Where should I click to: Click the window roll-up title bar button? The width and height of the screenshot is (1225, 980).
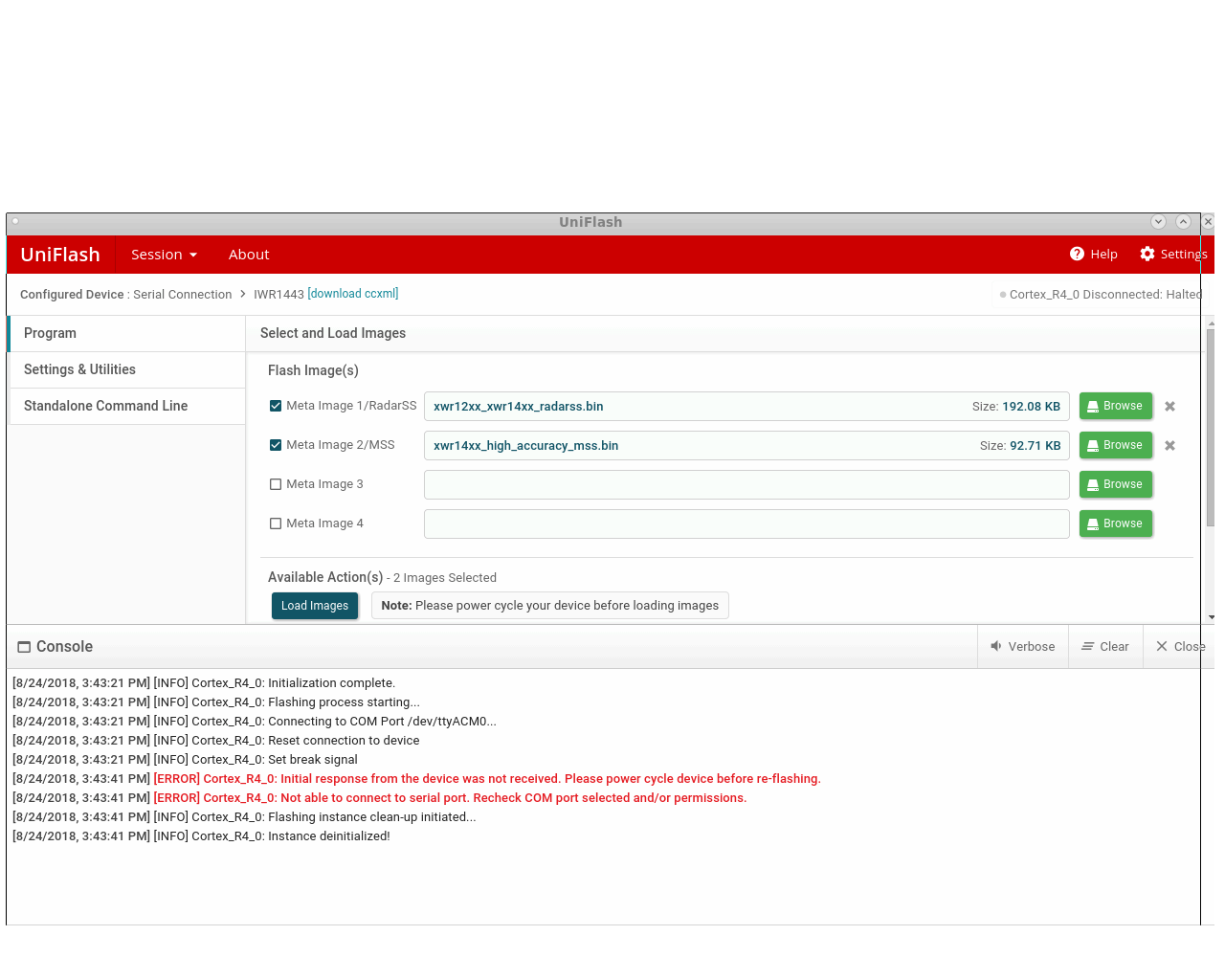coord(1183,221)
